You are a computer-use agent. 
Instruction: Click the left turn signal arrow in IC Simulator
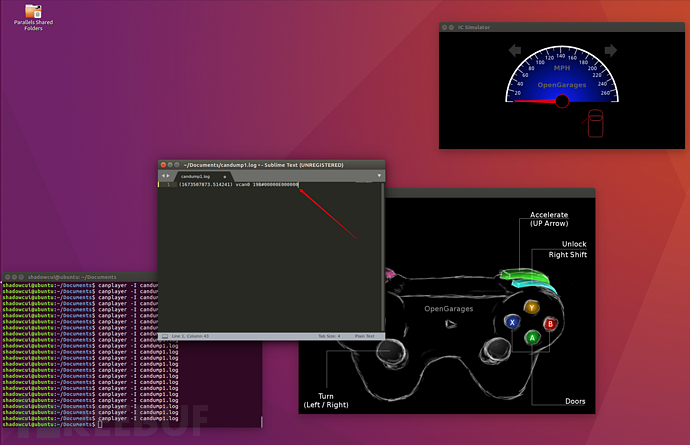[x=516, y=49]
